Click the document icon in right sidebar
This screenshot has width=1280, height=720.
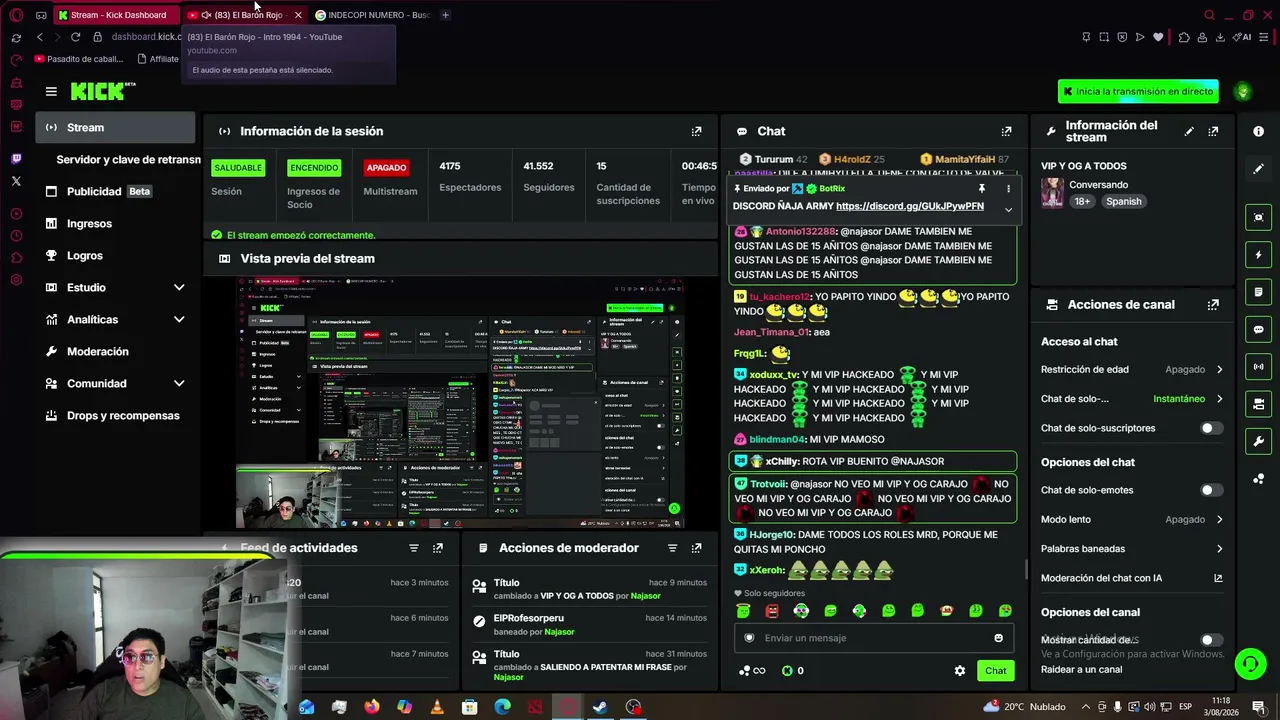(x=1258, y=292)
